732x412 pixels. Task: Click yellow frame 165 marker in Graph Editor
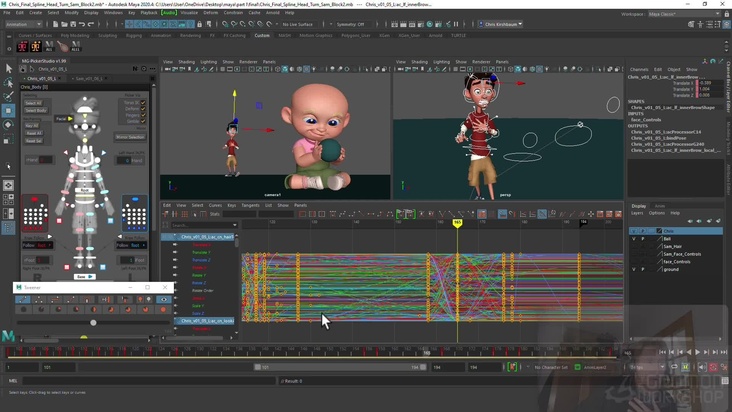pos(457,223)
